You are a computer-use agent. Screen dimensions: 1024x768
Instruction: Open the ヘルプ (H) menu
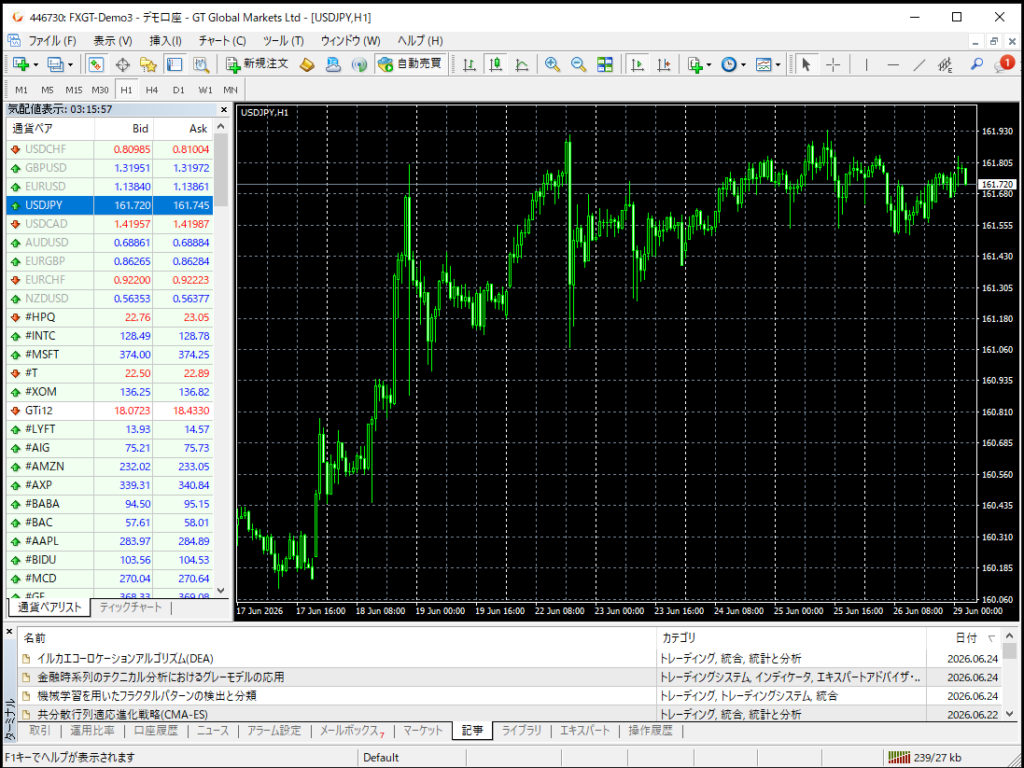point(420,40)
